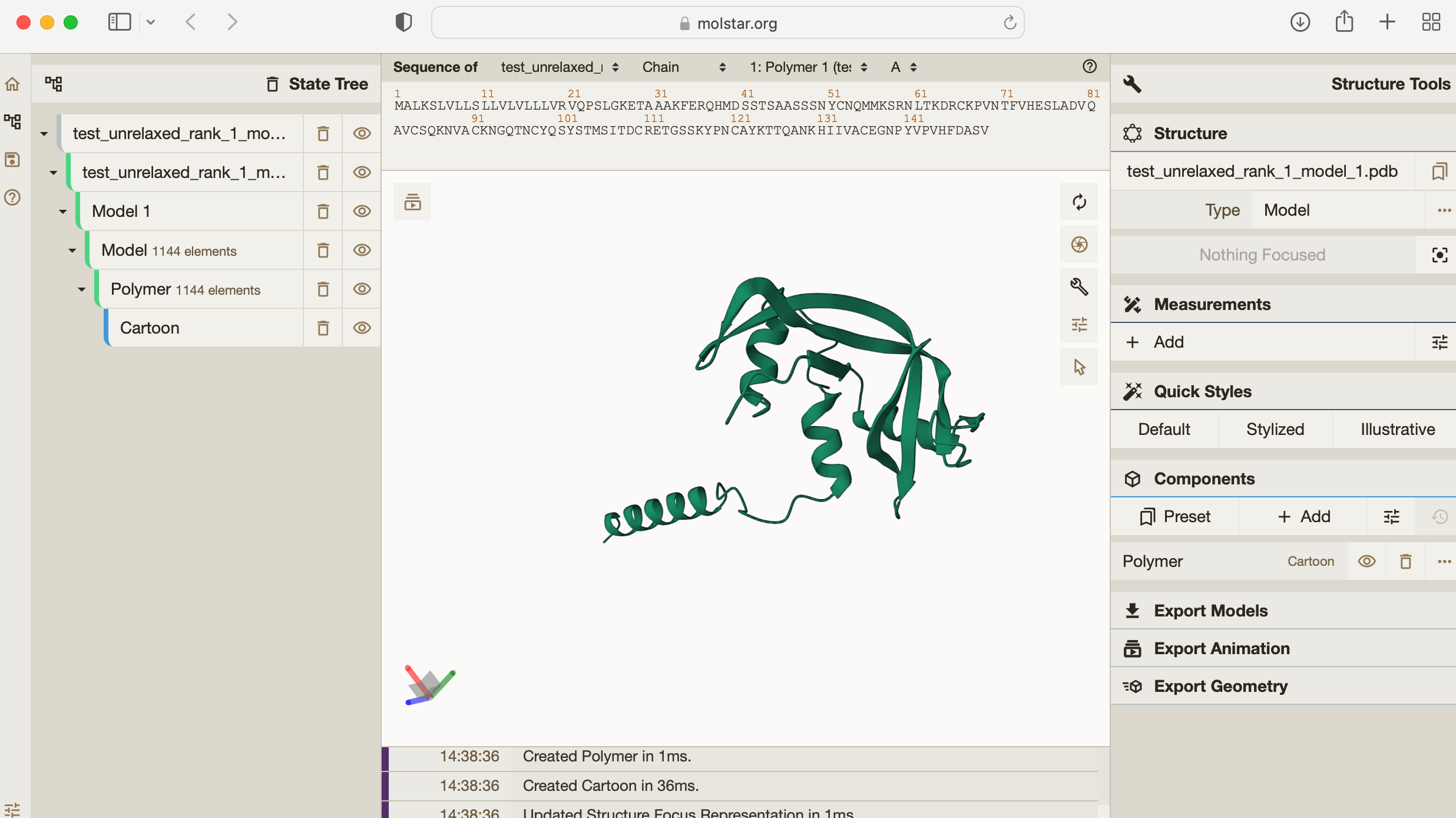Toggle selection mode cursor icon
This screenshot has height=818, width=1456.
pyautogui.click(x=1079, y=367)
